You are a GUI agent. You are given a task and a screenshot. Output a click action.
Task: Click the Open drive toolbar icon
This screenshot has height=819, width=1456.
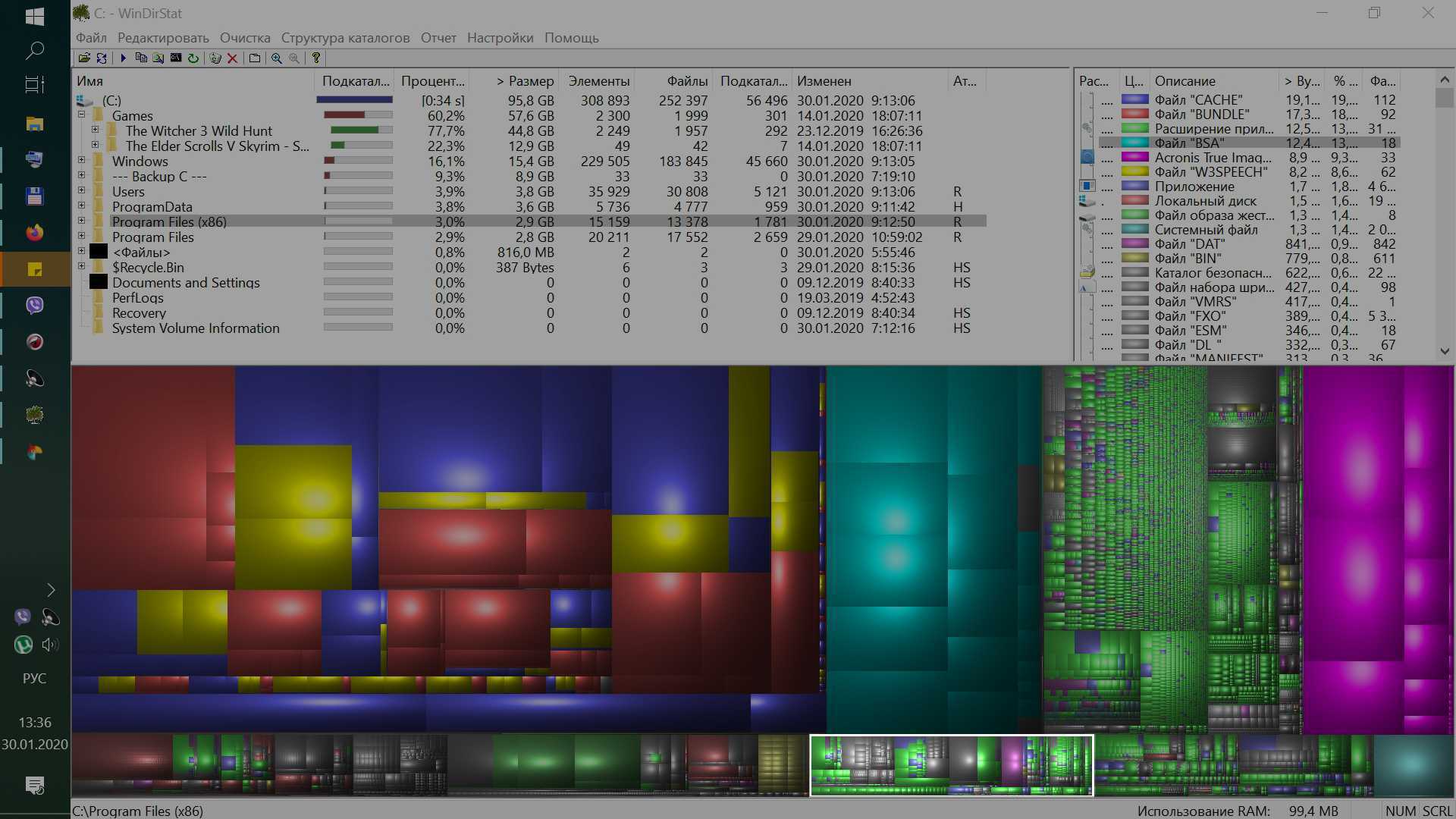pyautogui.click(x=84, y=58)
